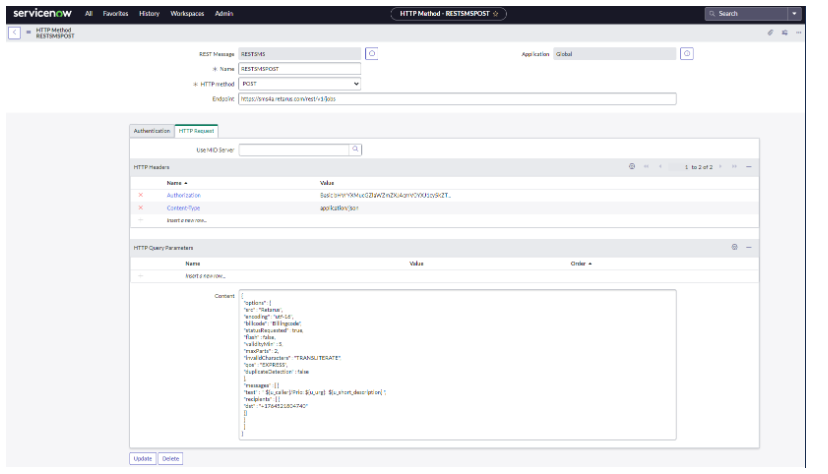The image size is (828, 474).
Task: Open REST Message record info icon
Action: coord(371,54)
